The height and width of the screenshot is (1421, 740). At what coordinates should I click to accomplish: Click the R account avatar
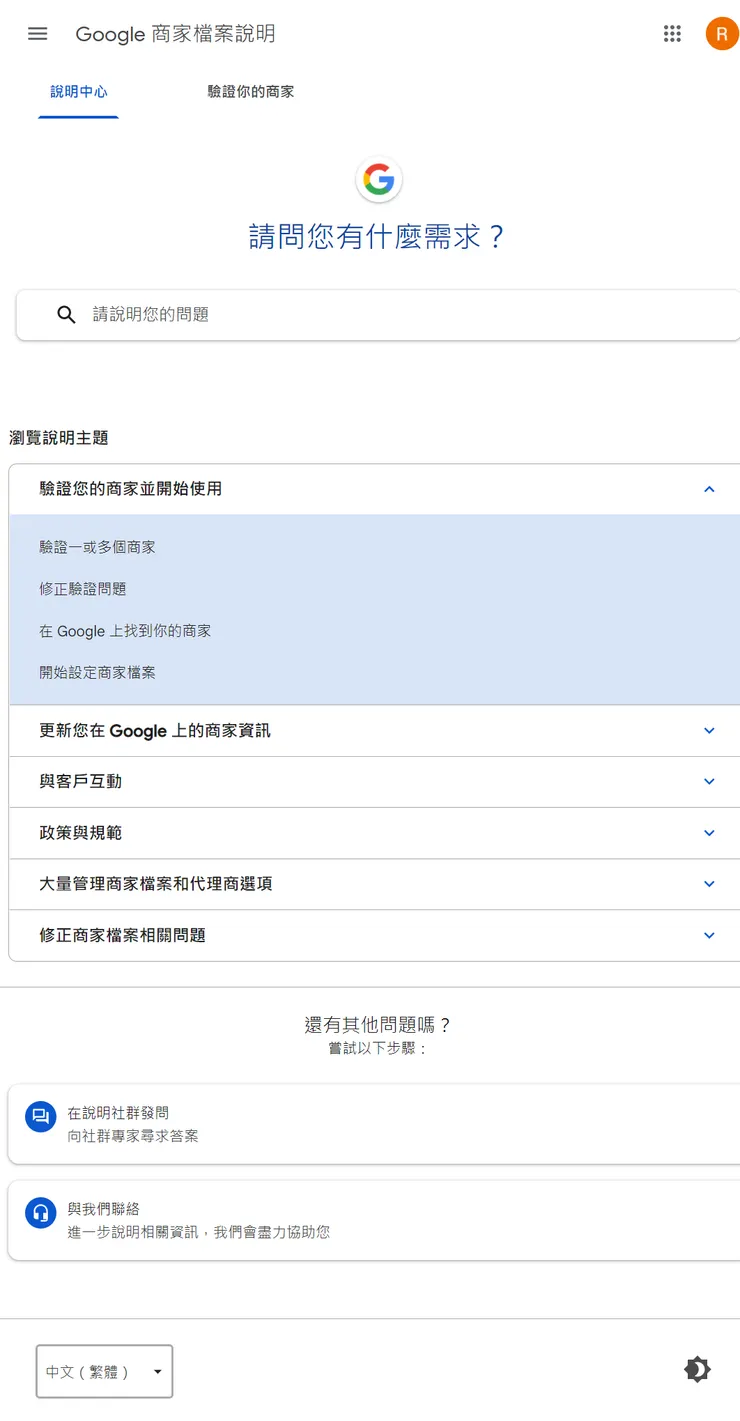tap(722, 33)
